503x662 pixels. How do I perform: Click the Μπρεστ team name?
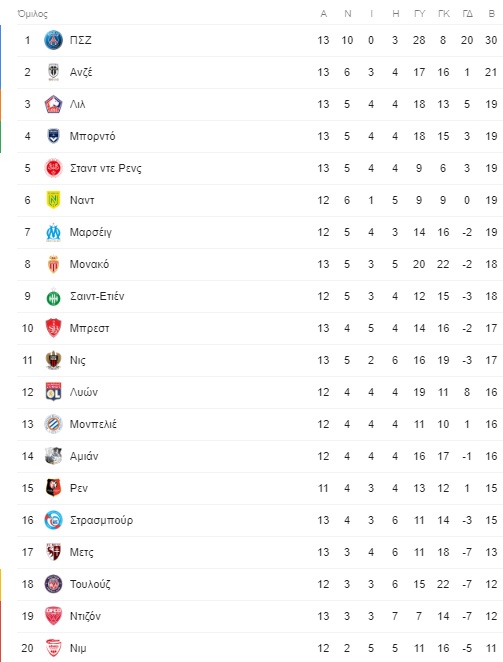click(x=90, y=328)
